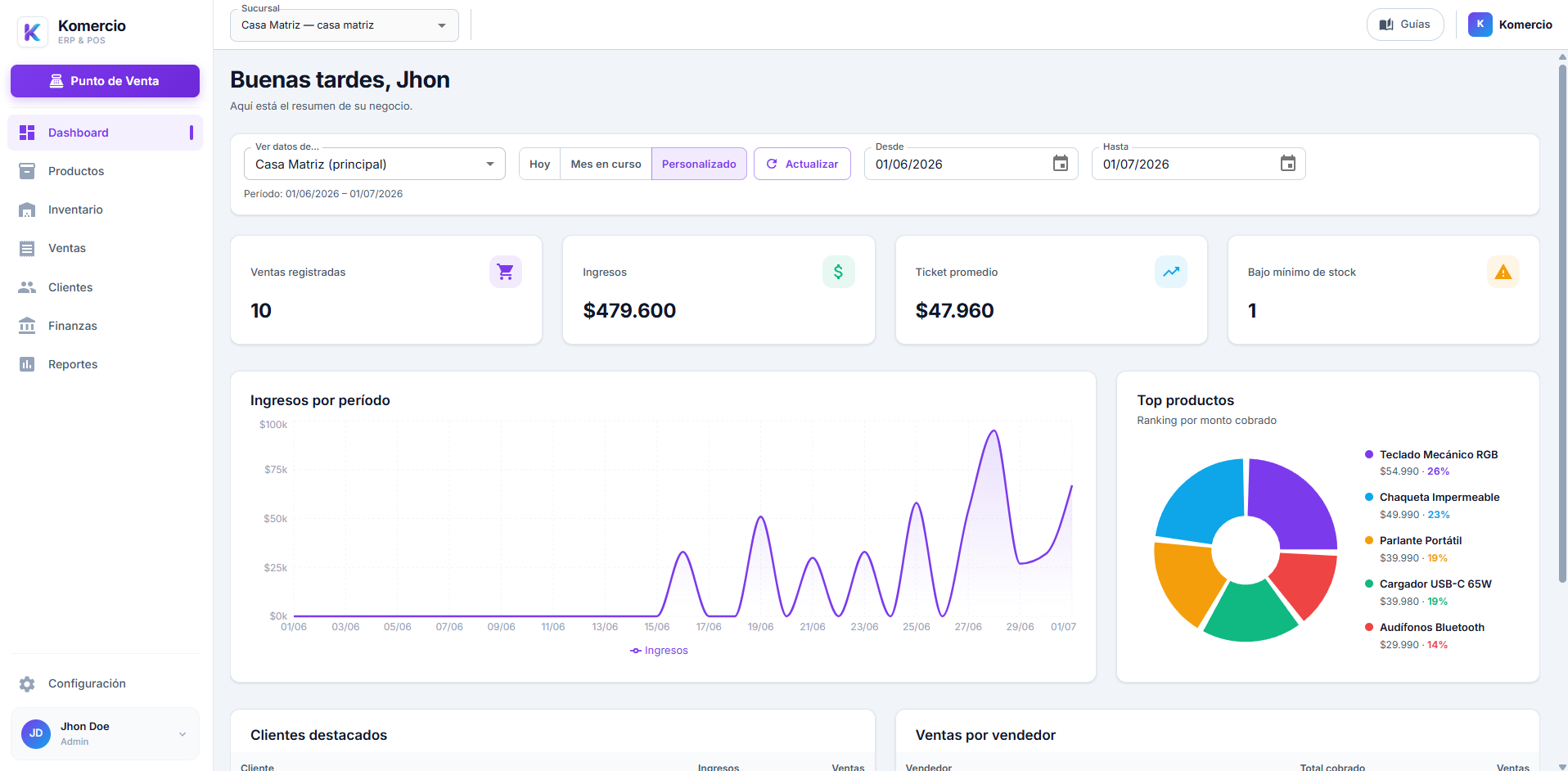This screenshot has width=1568, height=771.
Task: Open the Desde calendar picker icon
Action: [1061, 164]
